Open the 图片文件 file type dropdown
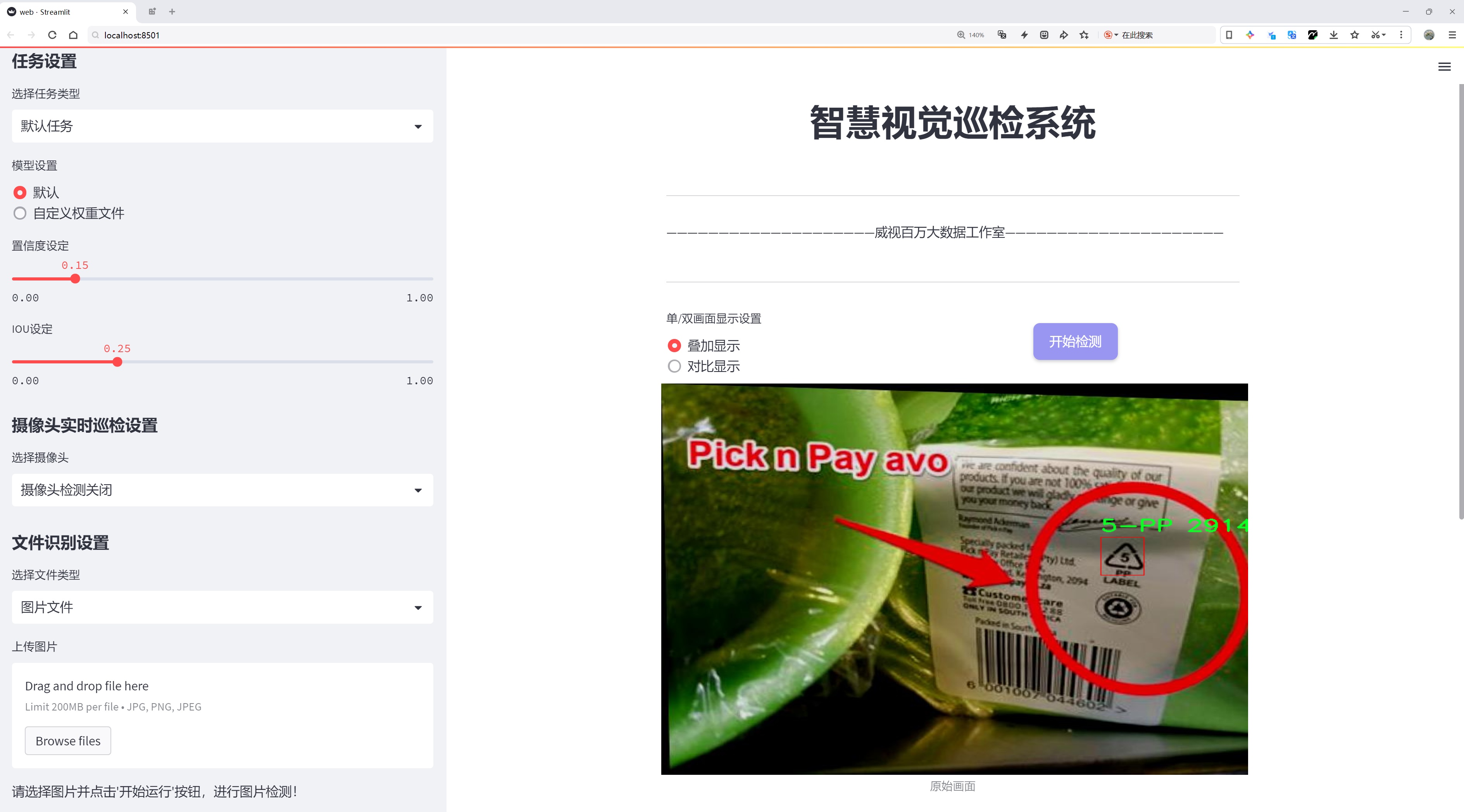The width and height of the screenshot is (1464, 812). click(222, 607)
